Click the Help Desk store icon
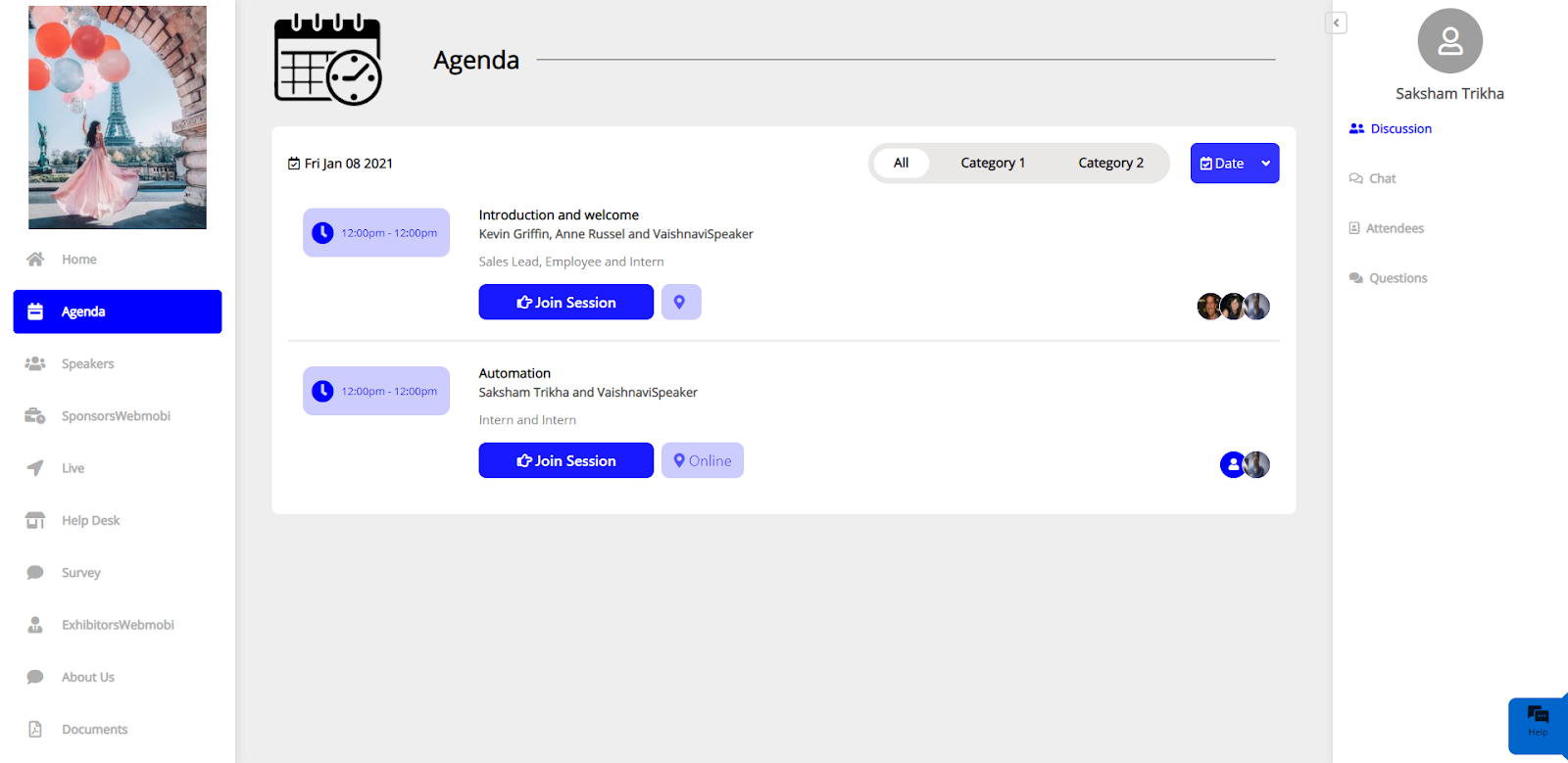 (35, 520)
